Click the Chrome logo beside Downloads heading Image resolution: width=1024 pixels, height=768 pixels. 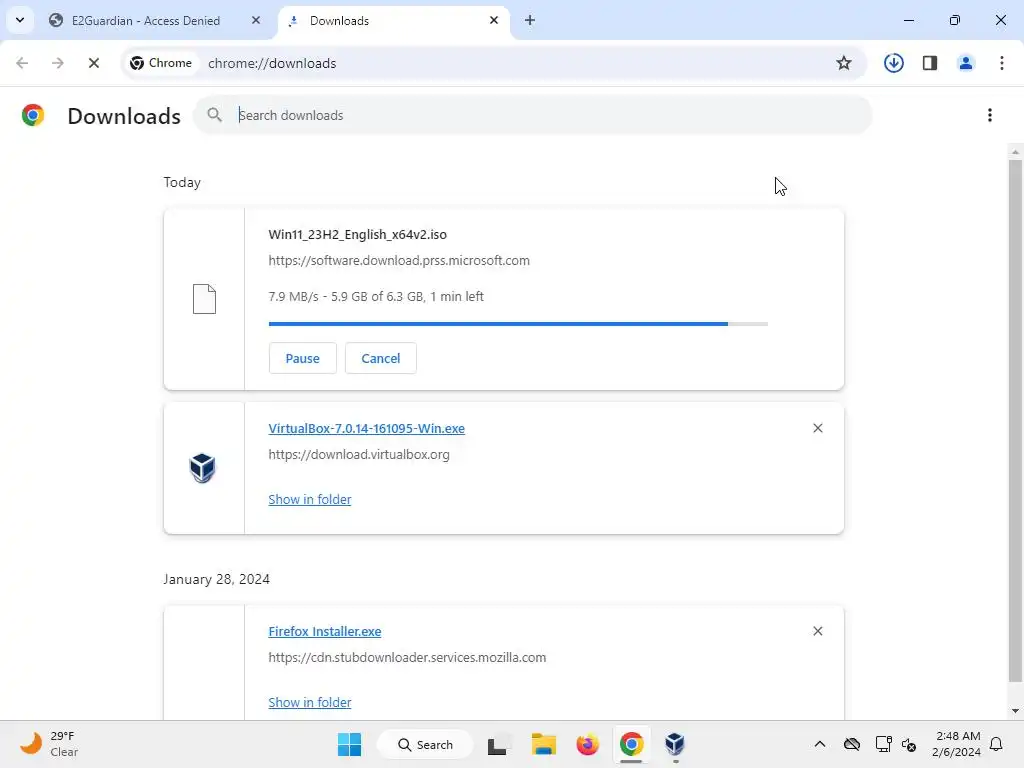33,115
